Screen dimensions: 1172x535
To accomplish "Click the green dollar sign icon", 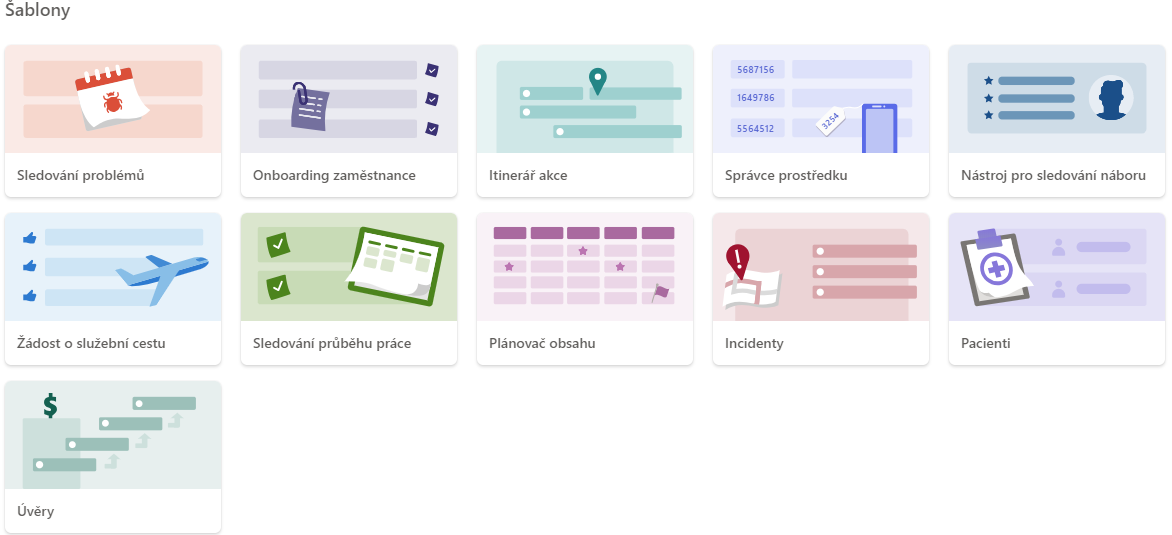I will click(50, 406).
